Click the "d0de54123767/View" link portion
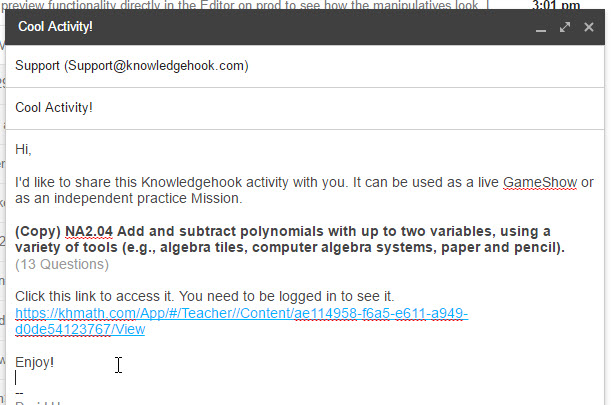The width and height of the screenshot is (611, 405). 80,329
